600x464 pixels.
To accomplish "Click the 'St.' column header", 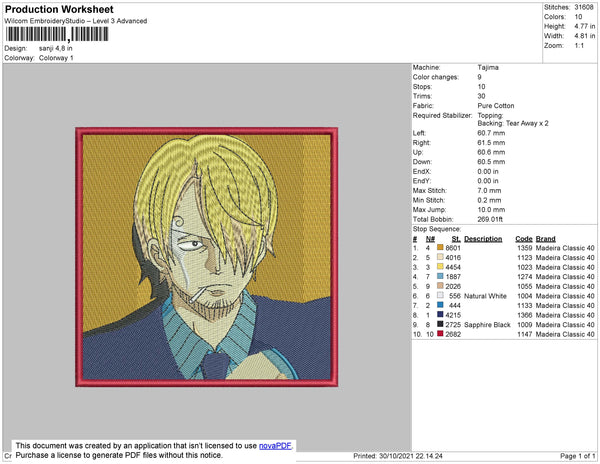I will coord(456,239).
